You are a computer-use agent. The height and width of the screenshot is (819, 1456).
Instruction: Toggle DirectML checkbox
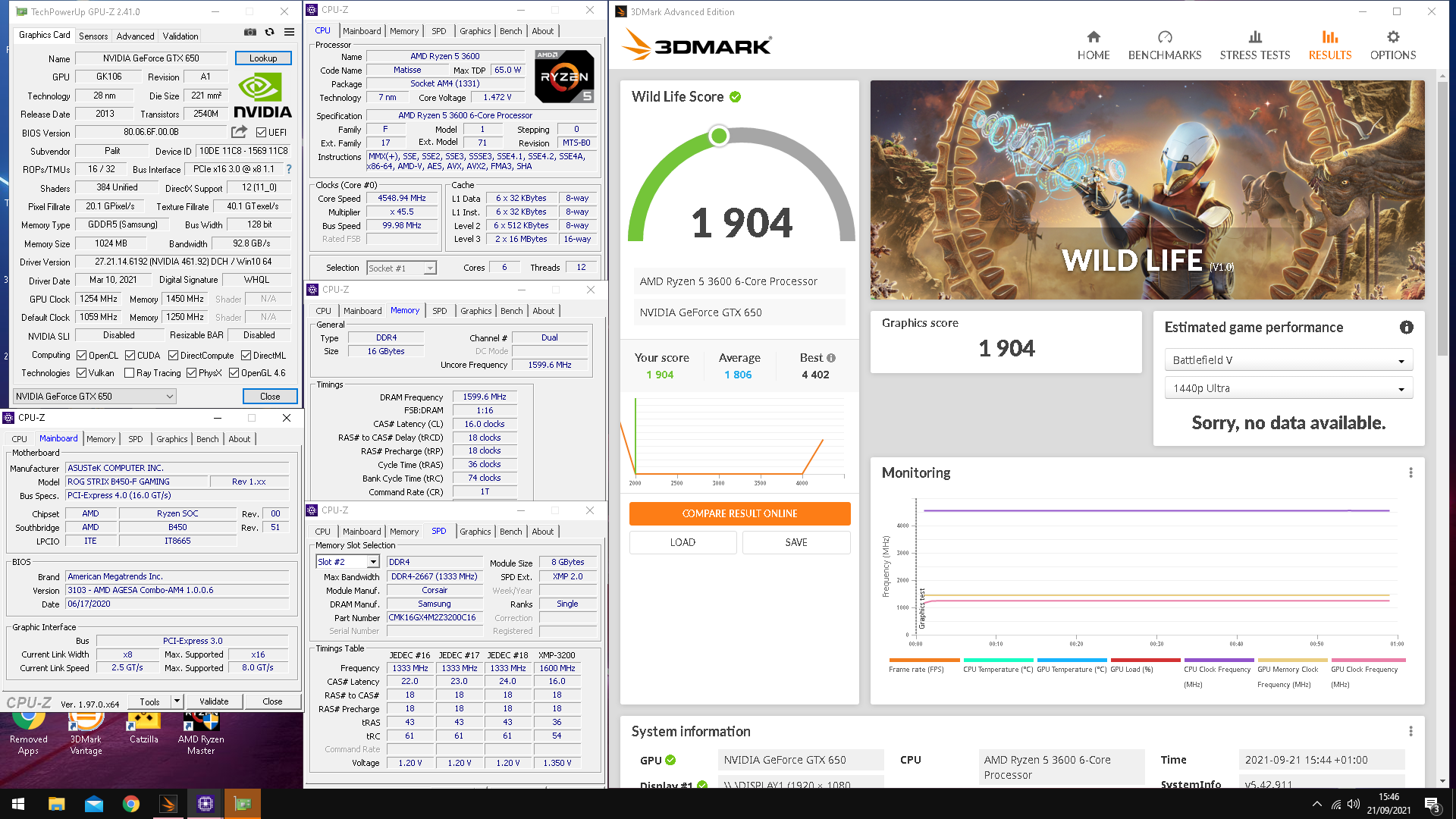(x=246, y=355)
